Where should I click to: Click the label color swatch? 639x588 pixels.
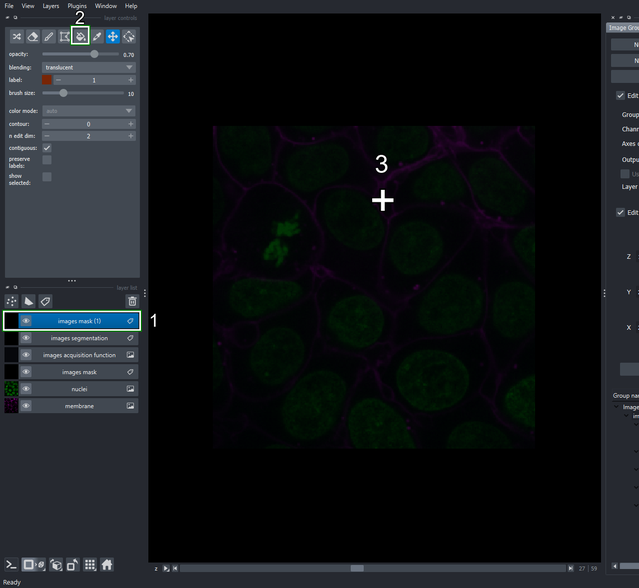click(47, 80)
